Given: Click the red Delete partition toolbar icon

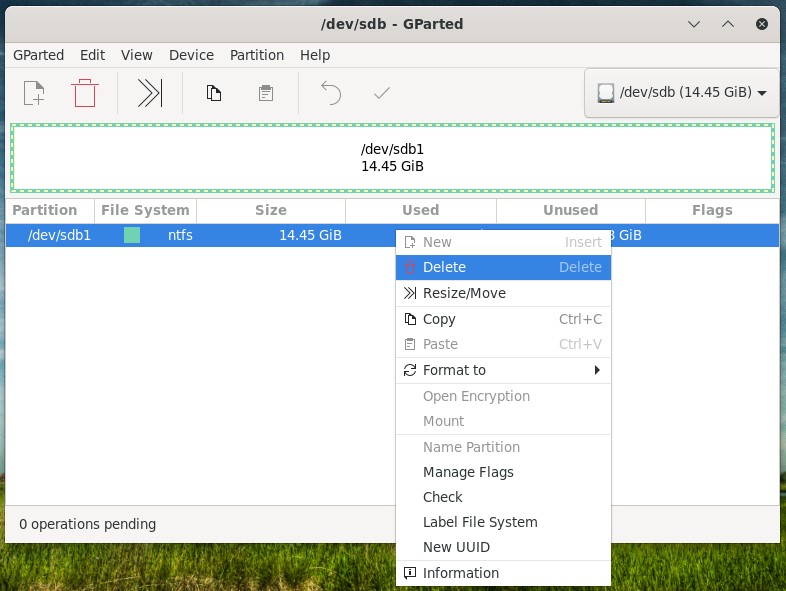Looking at the screenshot, I should [x=85, y=93].
